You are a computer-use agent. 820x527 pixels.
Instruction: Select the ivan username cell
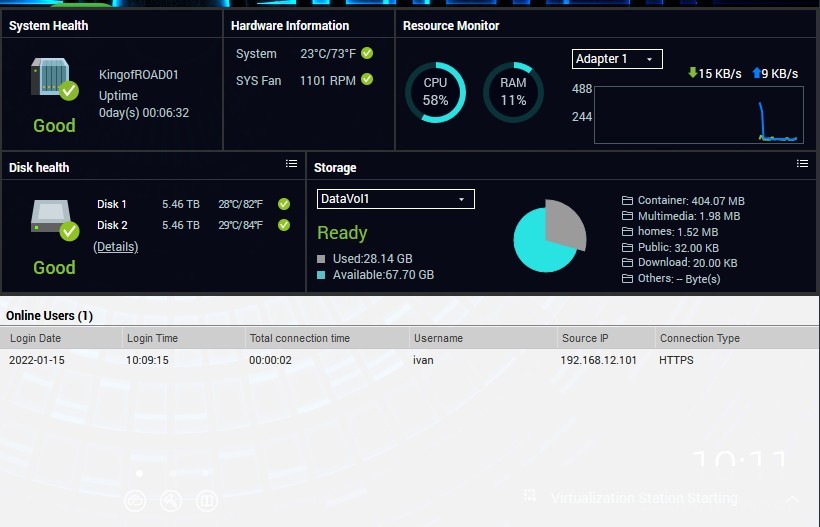coord(423,360)
